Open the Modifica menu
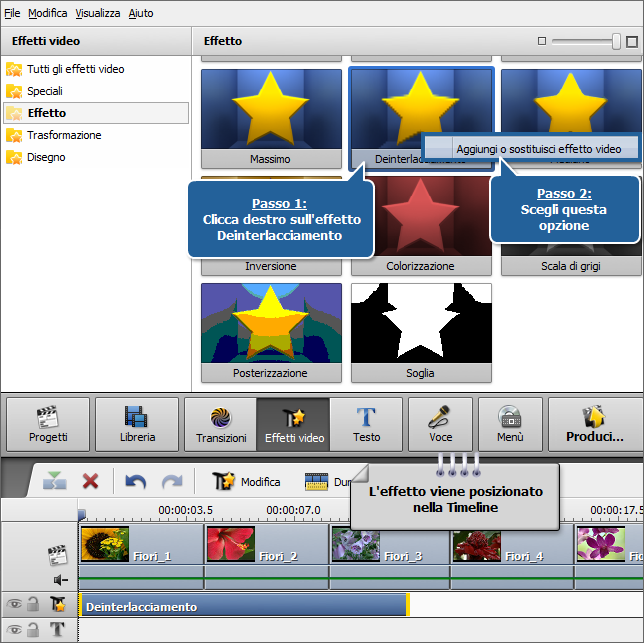The width and height of the screenshot is (644, 643). 48,13
